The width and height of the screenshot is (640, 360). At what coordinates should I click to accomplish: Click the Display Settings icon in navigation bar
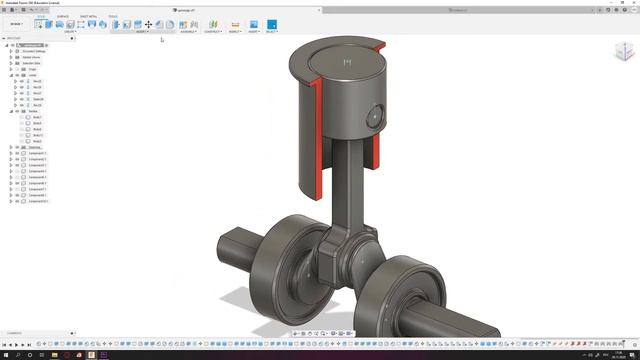pos(334,333)
